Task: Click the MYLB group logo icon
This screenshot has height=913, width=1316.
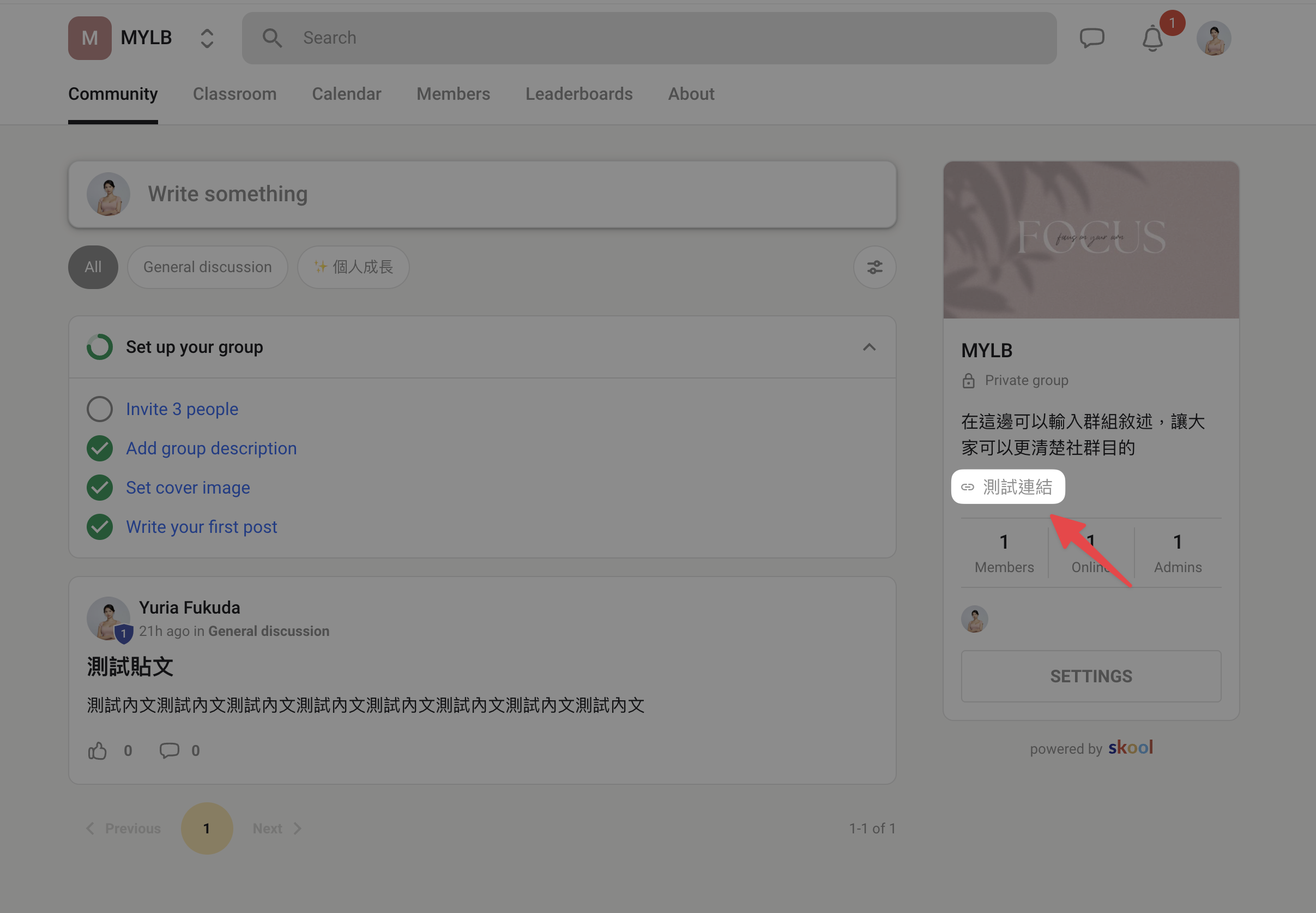Action: pyautogui.click(x=90, y=38)
